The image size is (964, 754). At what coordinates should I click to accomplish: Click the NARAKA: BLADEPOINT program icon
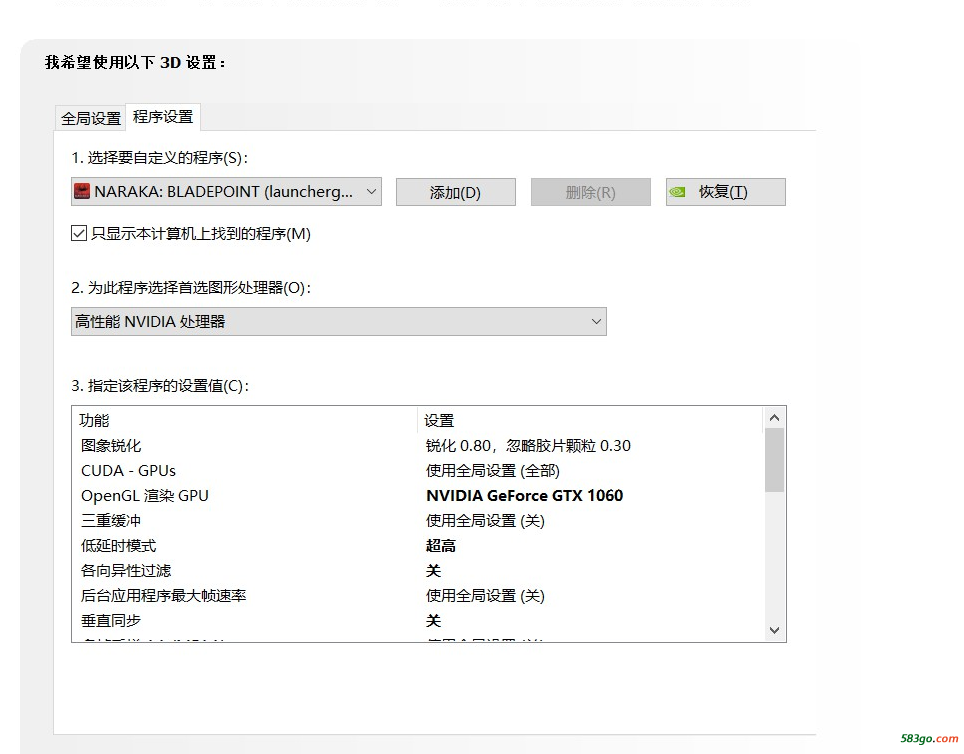click(x=82, y=192)
